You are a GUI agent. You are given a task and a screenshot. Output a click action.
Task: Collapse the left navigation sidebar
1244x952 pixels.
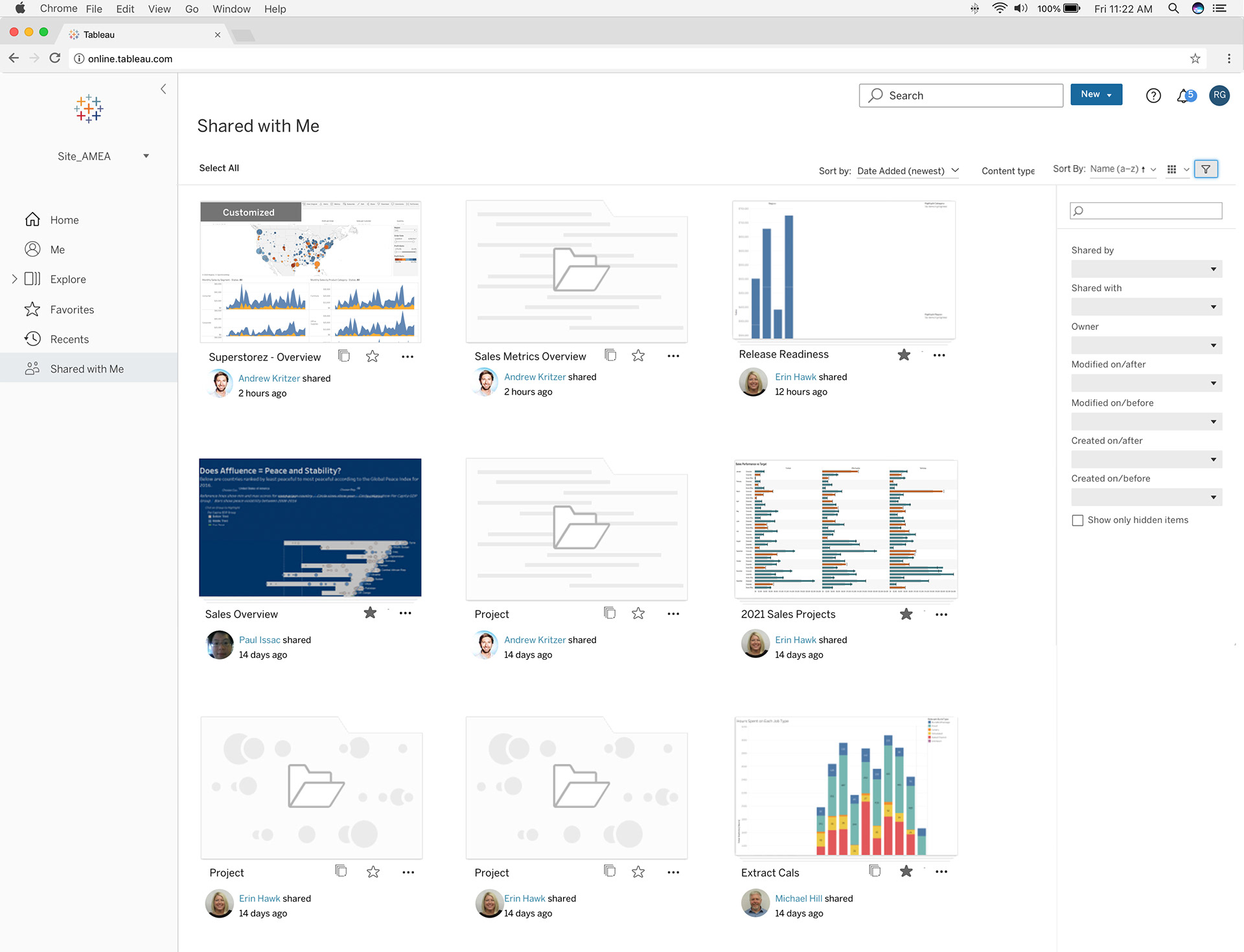click(163, 89)
